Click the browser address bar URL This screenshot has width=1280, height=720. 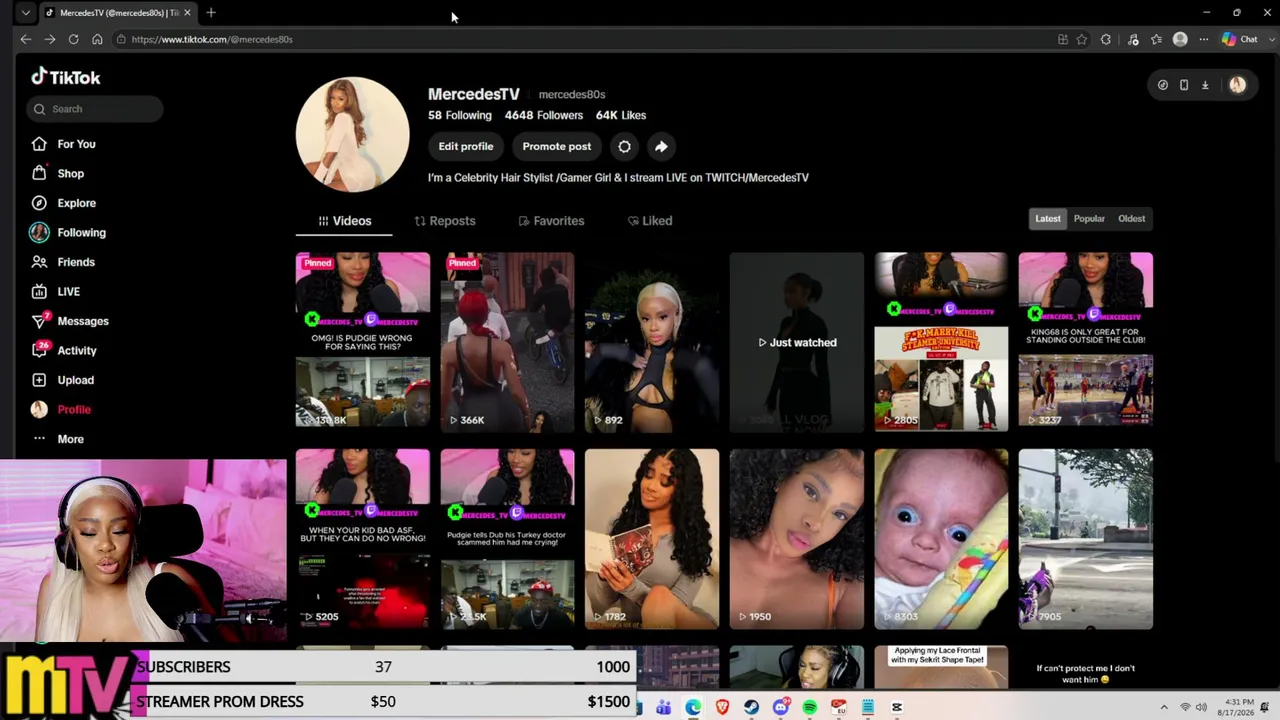pos(212,39)
